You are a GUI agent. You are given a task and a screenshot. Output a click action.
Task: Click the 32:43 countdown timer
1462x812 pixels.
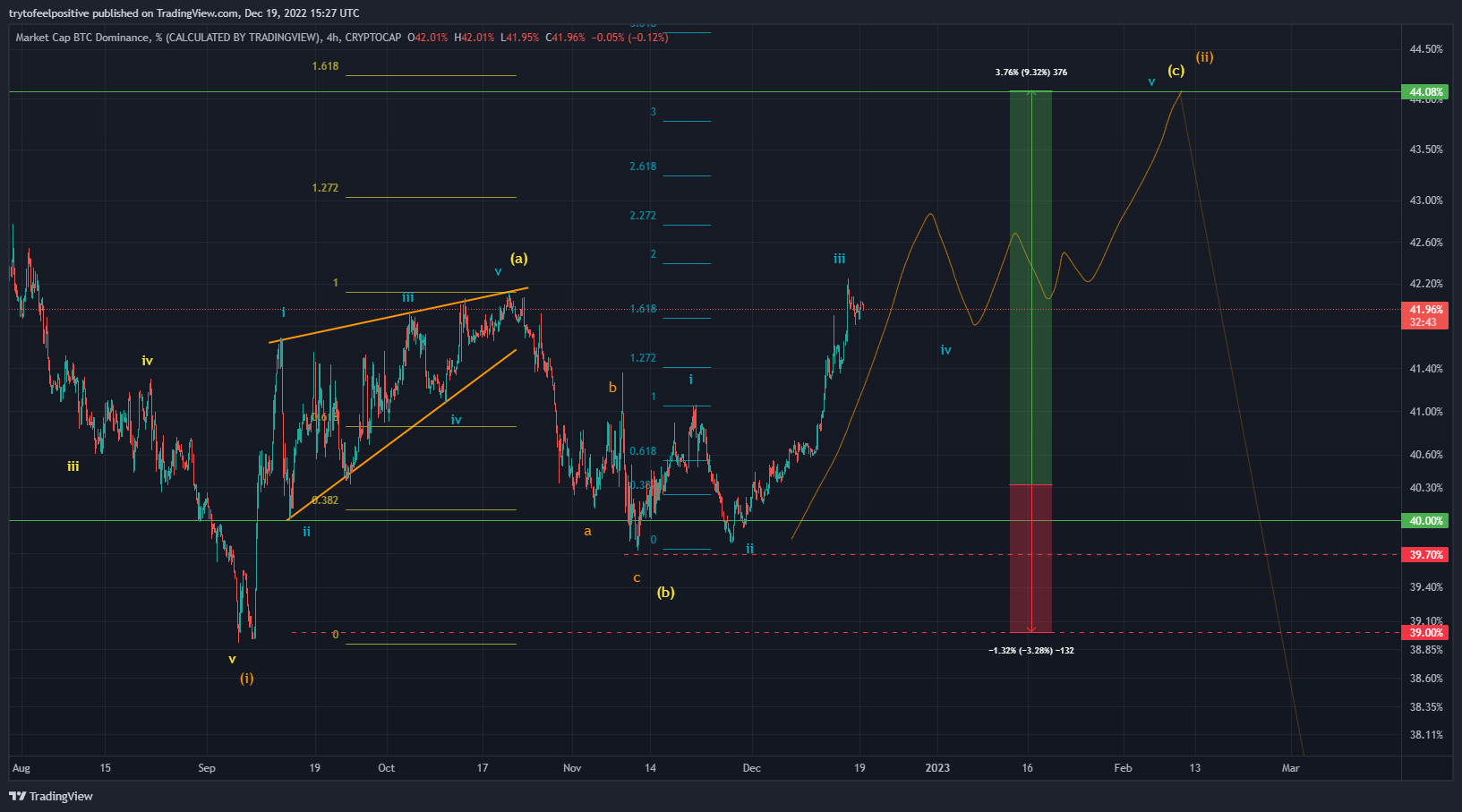(x=1424, y=322)
